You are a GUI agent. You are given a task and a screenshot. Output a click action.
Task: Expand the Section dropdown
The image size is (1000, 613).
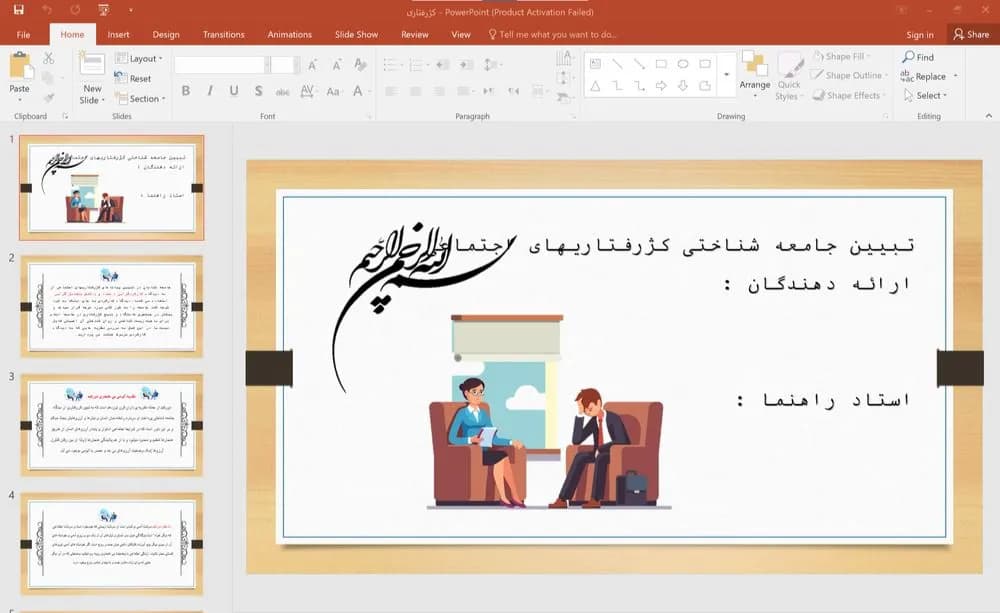pos(140,99)
